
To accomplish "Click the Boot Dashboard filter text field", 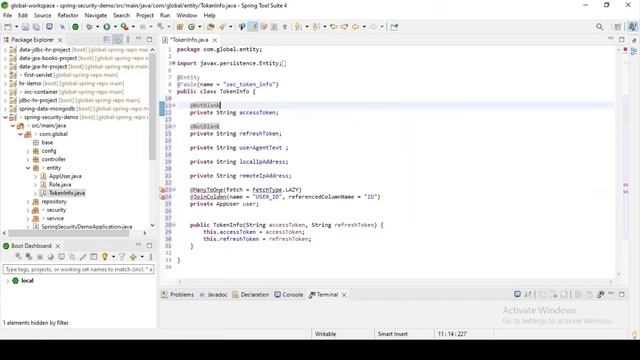I will tap(78, 269).
